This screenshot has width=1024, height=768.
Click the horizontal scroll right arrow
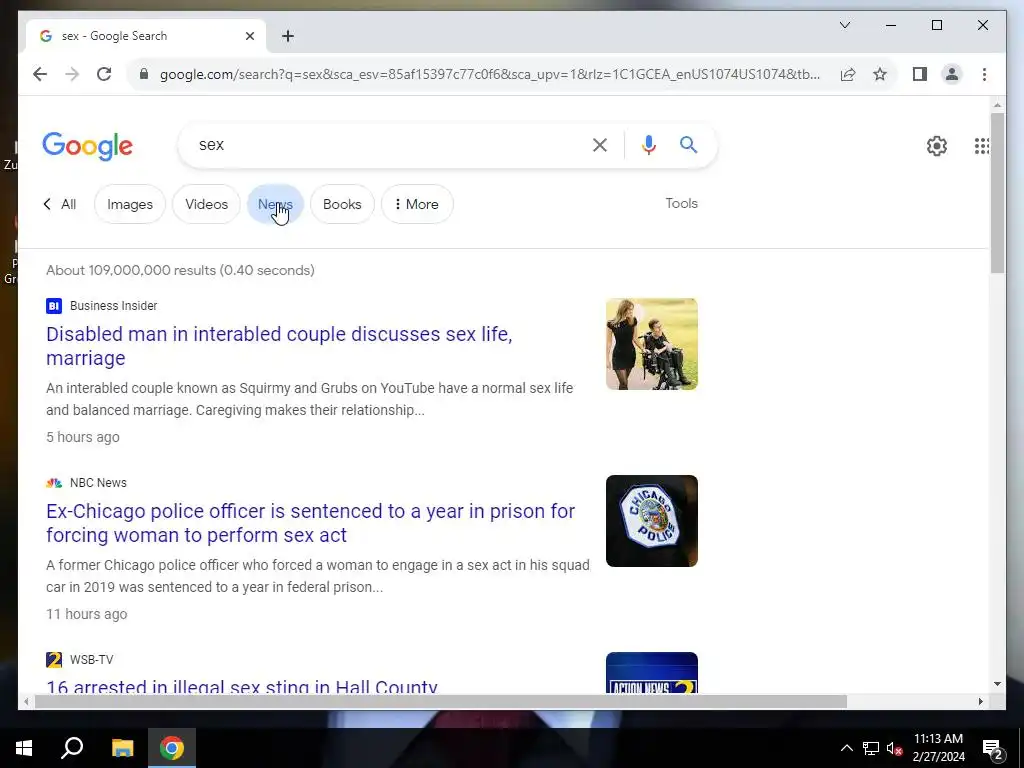click(x=980, y=701)
